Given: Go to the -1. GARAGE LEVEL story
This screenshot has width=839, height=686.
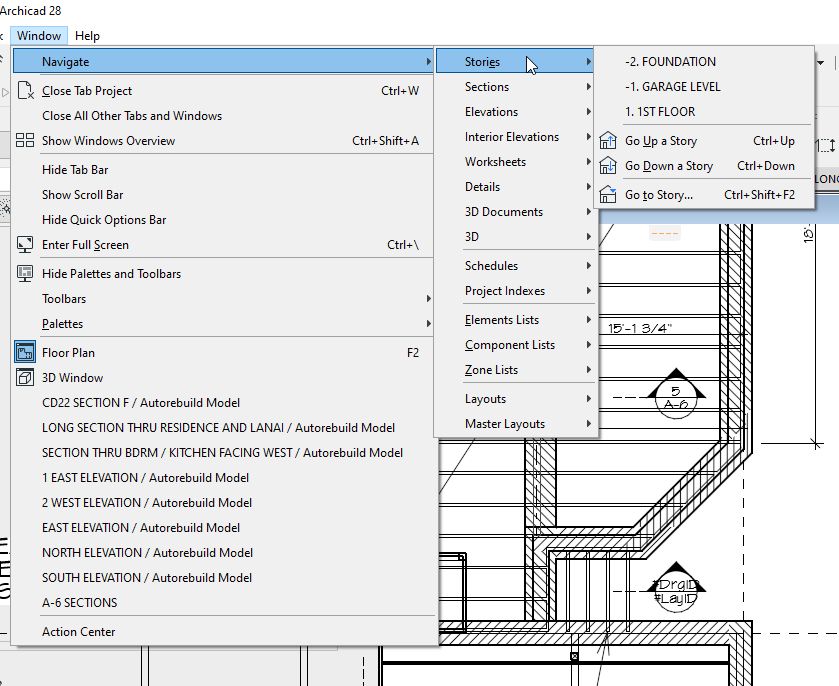Looking at the screenshot, I should click(704, 87).
